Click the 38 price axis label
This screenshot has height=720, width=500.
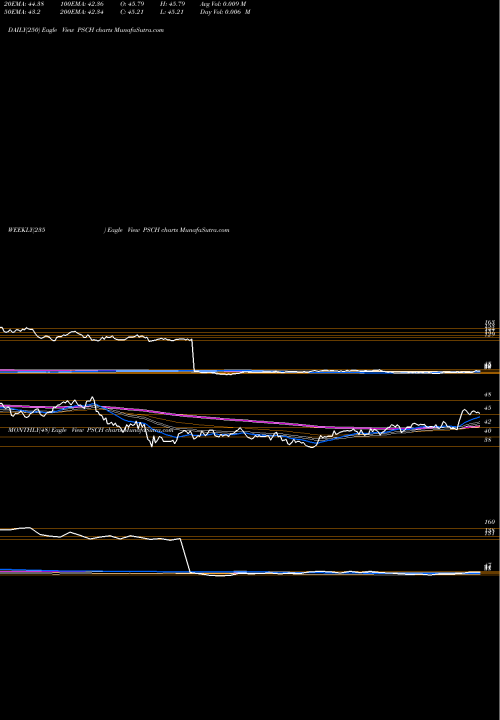(489, 440)
